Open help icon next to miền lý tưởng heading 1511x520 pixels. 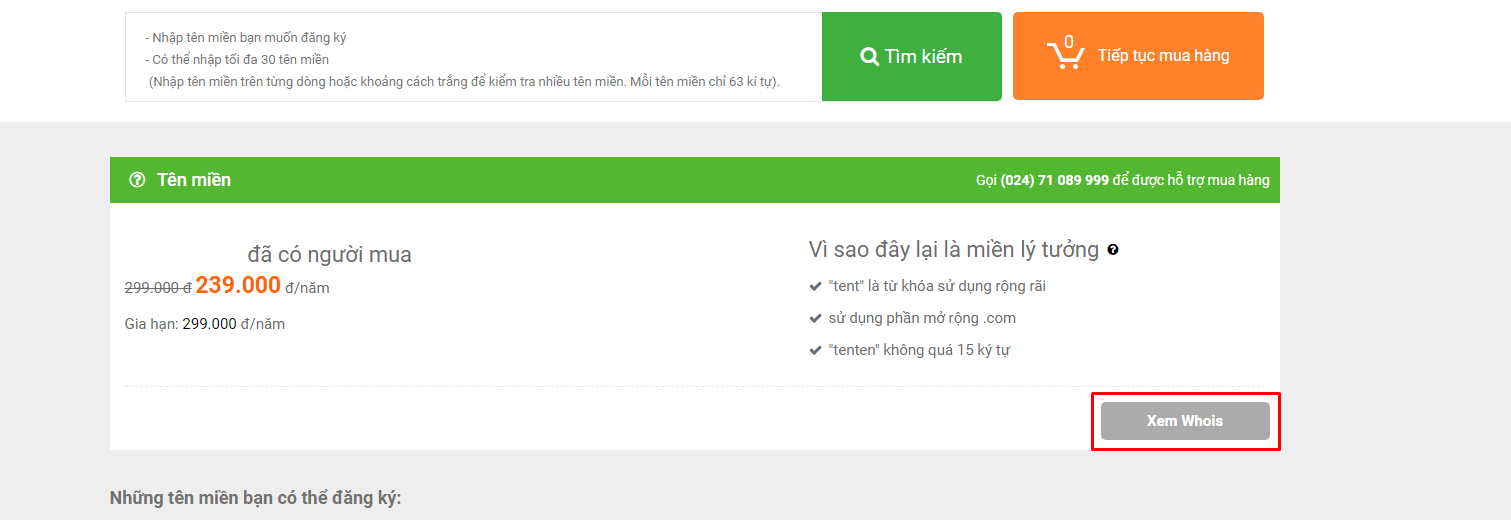pos(1113,250)
